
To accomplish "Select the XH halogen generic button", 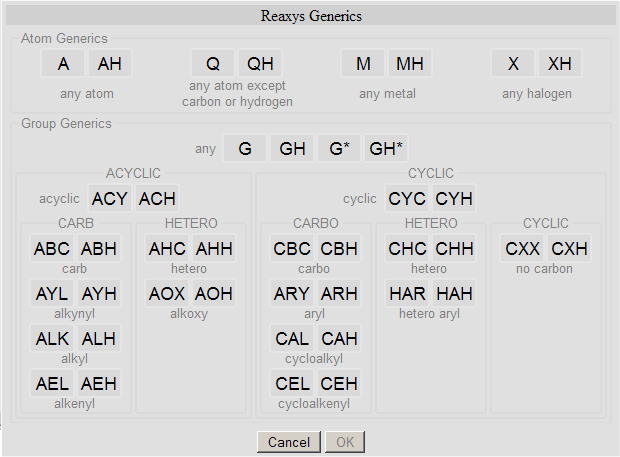I will (560, 64).
